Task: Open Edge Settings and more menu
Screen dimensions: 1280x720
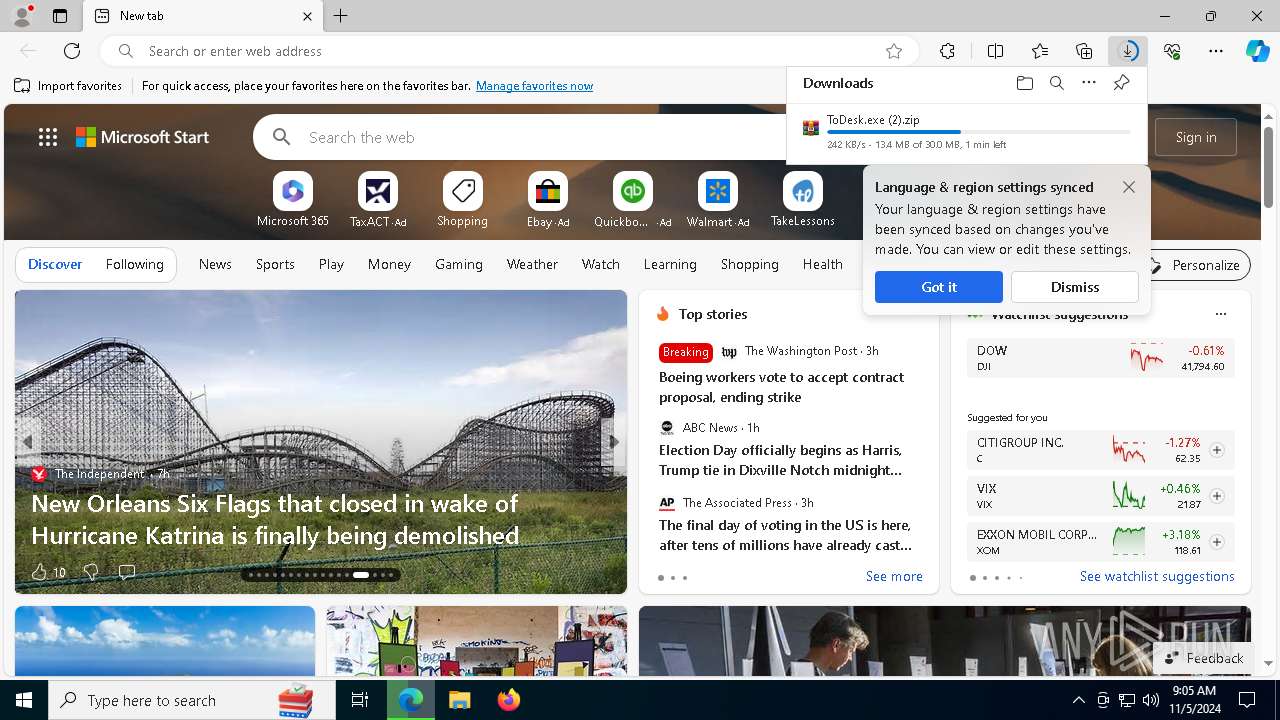Action: click(x=1216, y=51)
